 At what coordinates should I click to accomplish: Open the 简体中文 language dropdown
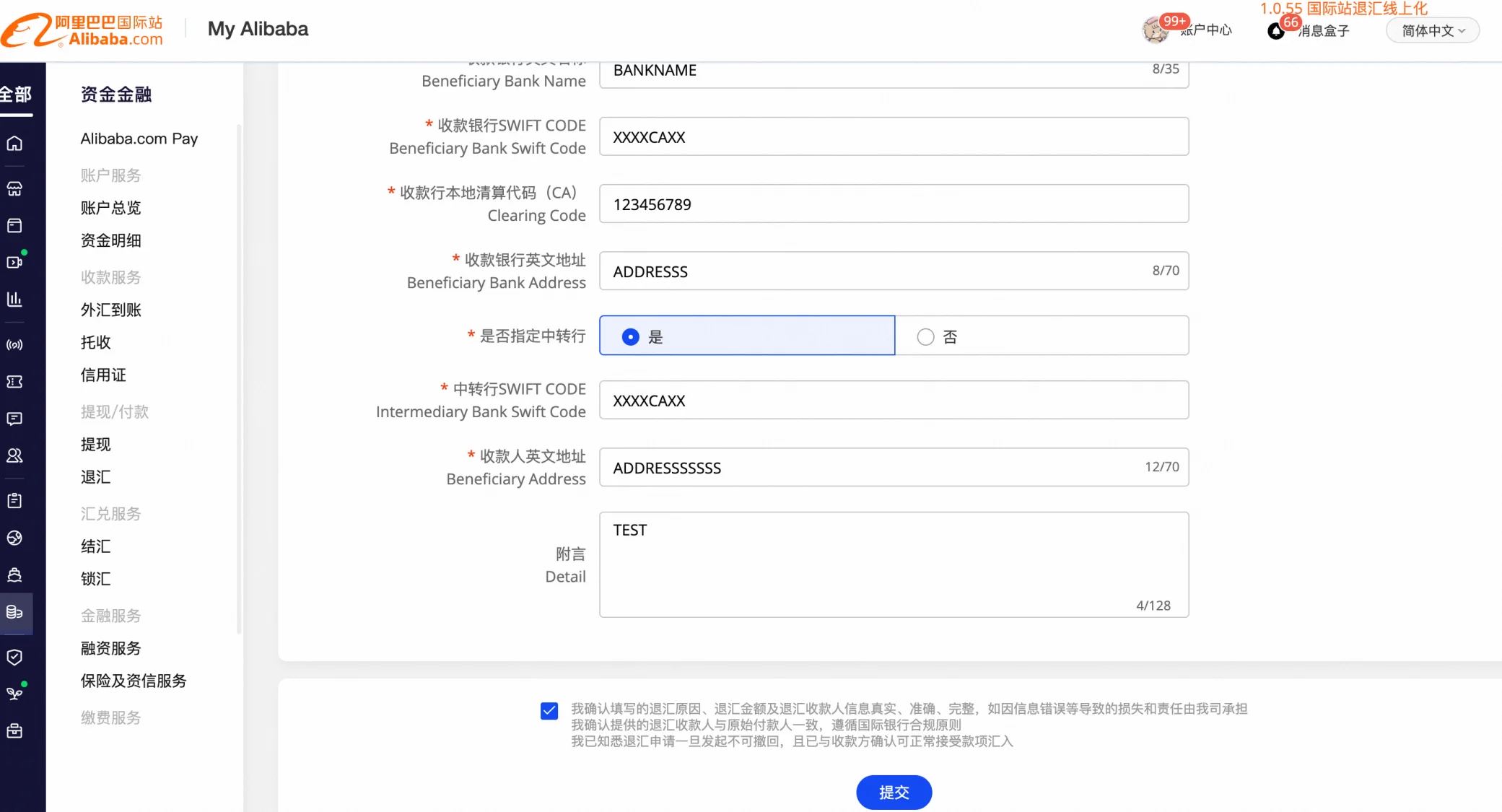(1433, 30)
